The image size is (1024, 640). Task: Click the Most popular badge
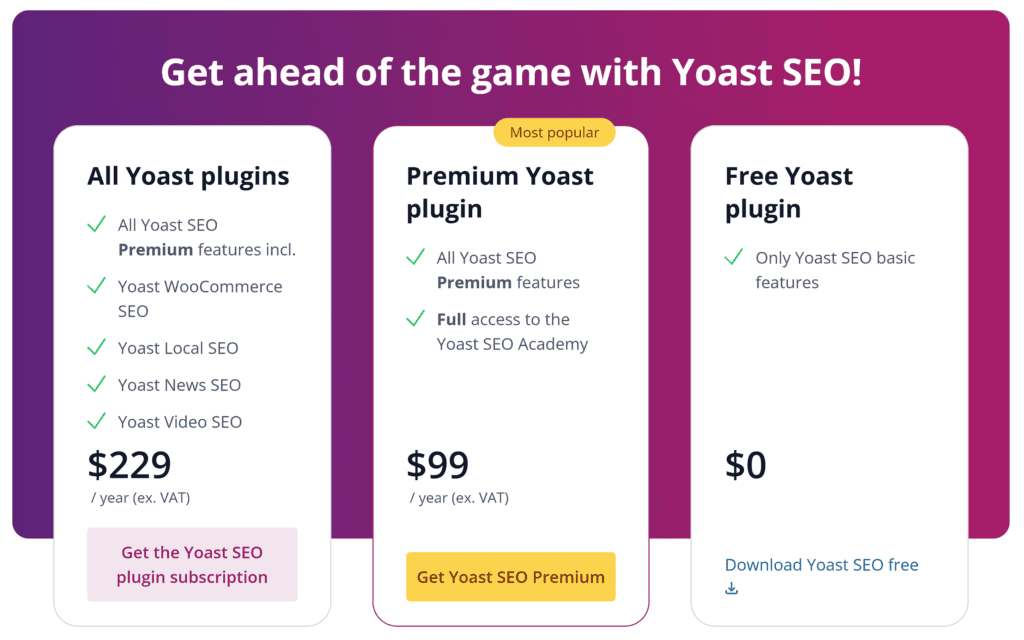(554, 132)
